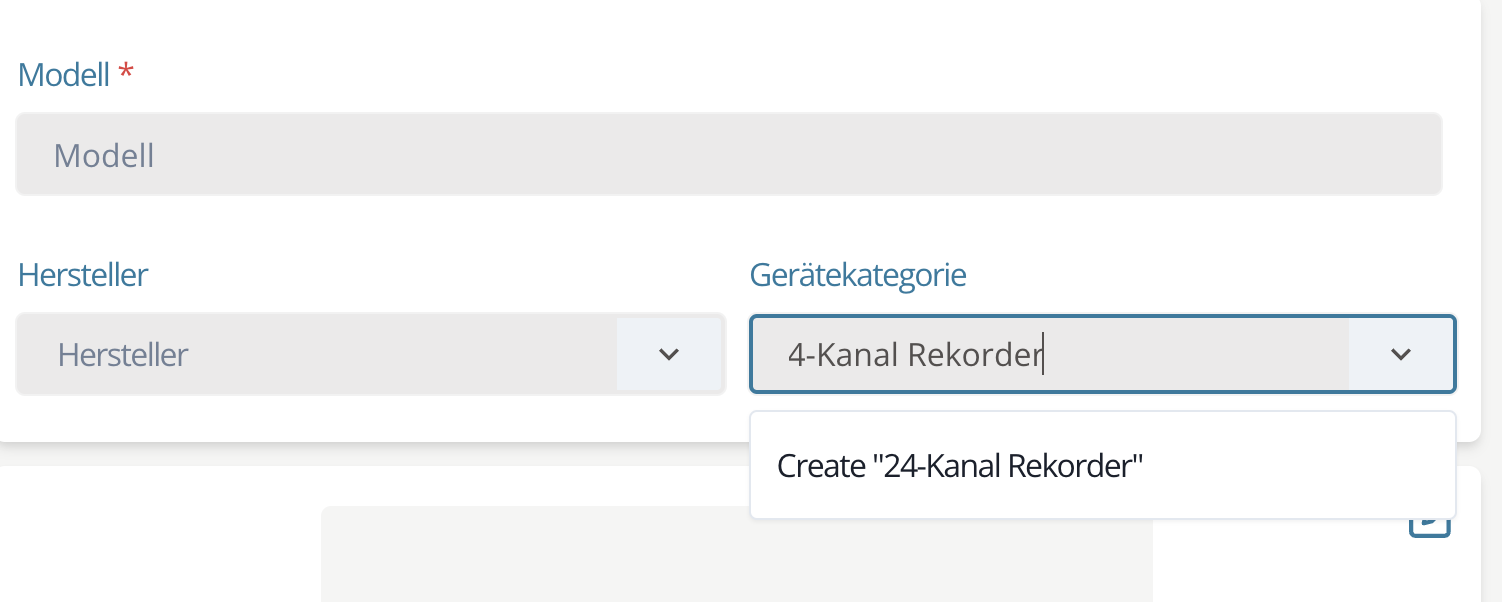Click empty space right of Gerätekategorie label
1502x602 pixels.
tap(1200, 275)
